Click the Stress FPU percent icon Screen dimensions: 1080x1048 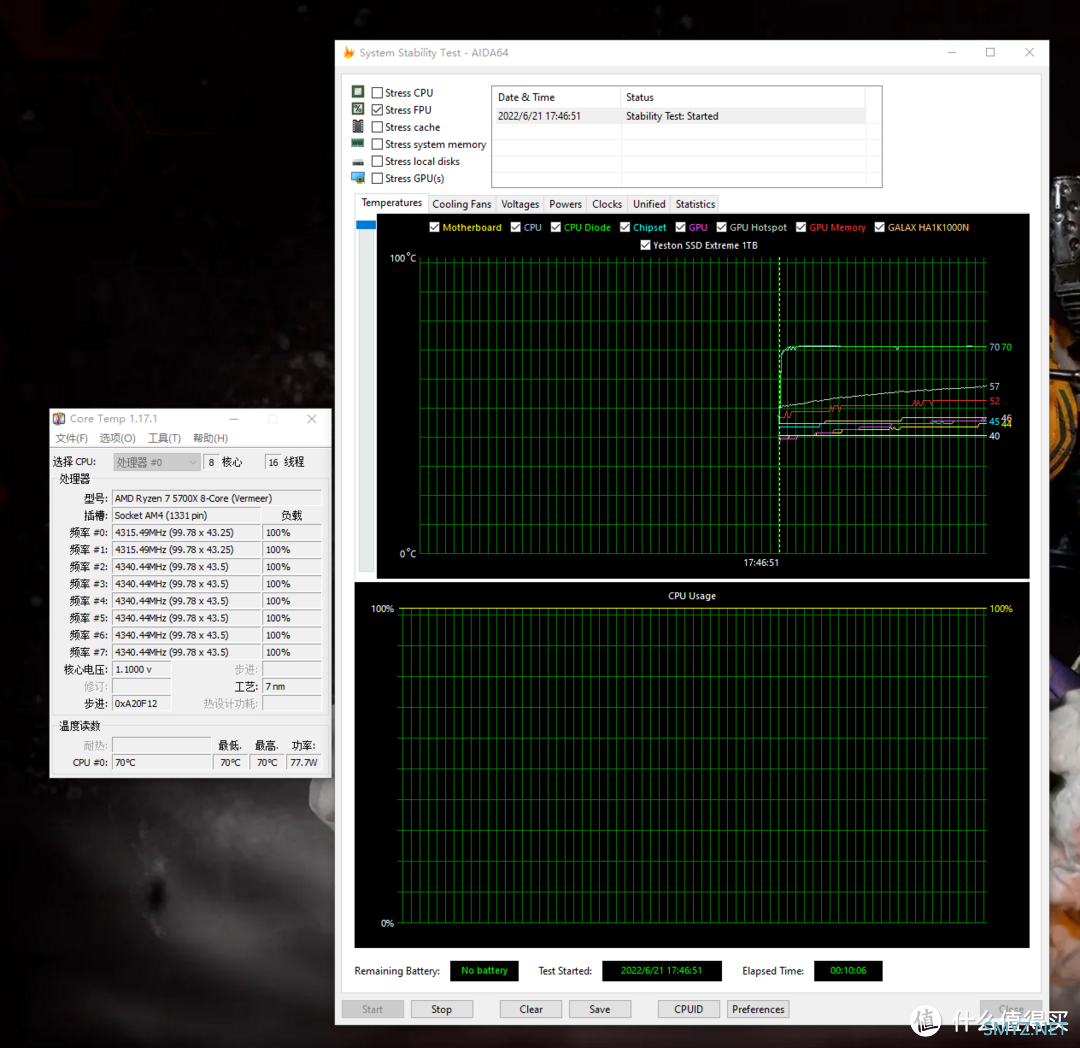click(x=357, y=109)
